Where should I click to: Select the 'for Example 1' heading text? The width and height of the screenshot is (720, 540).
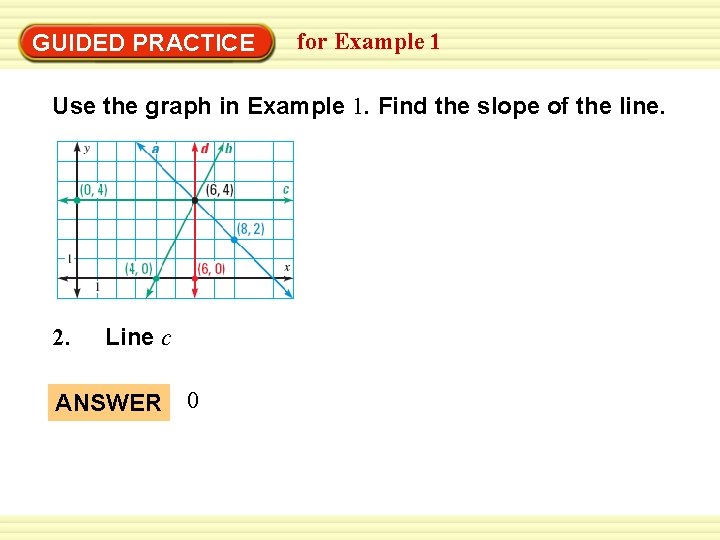click(x=368, y=42)
